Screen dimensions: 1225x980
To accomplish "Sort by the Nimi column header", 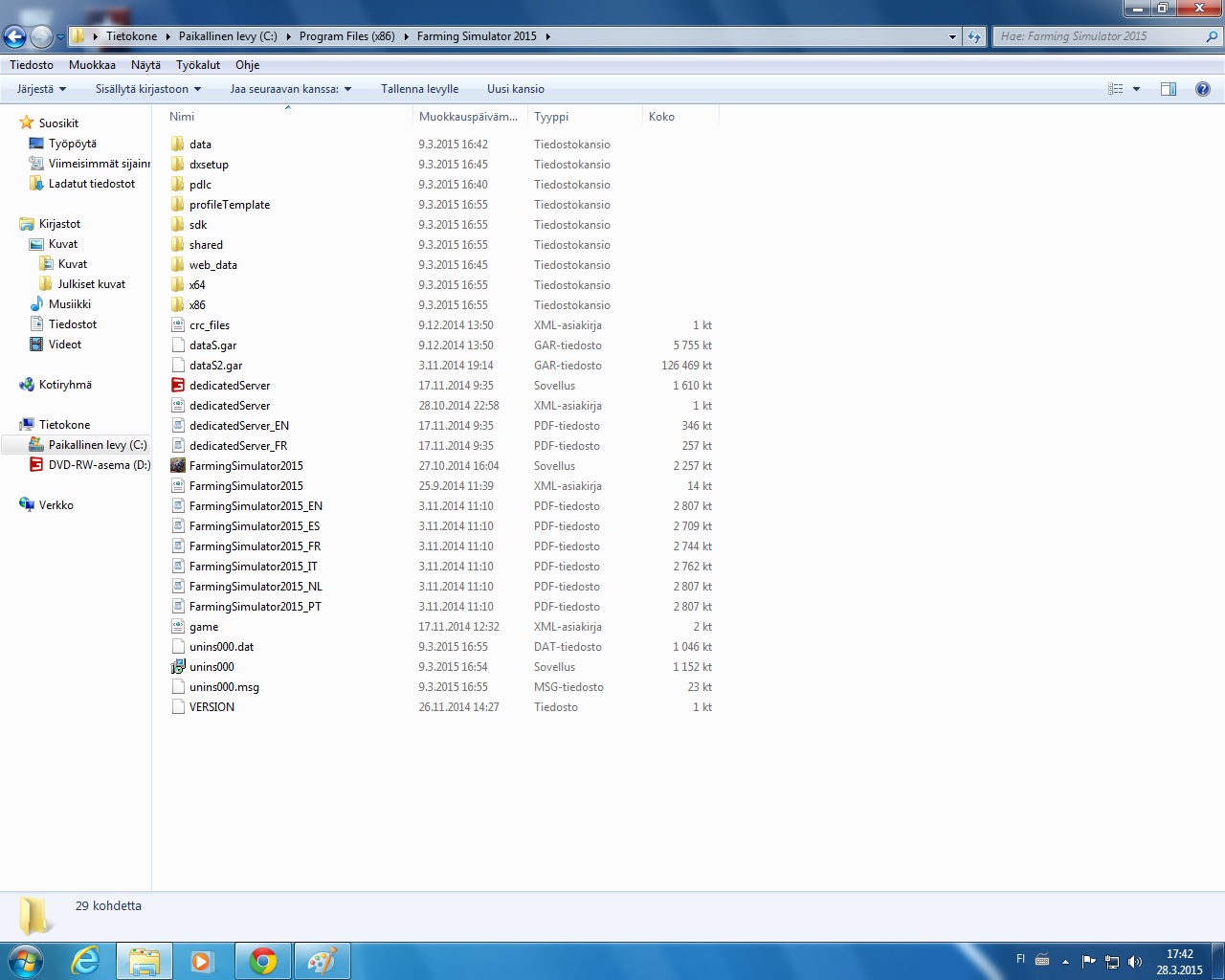I will coord(287,117).
